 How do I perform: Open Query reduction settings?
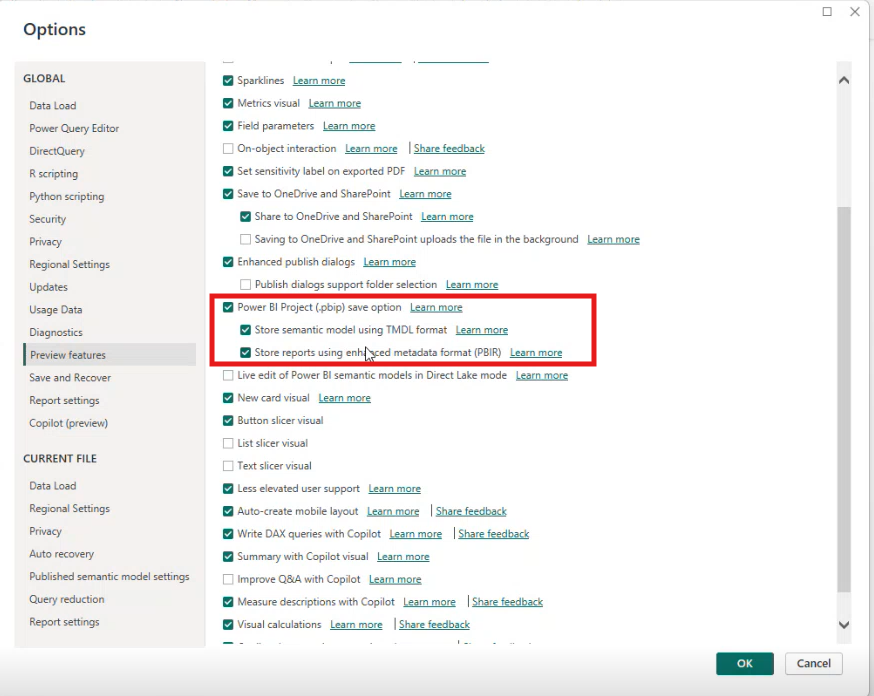tap(67, 599)
